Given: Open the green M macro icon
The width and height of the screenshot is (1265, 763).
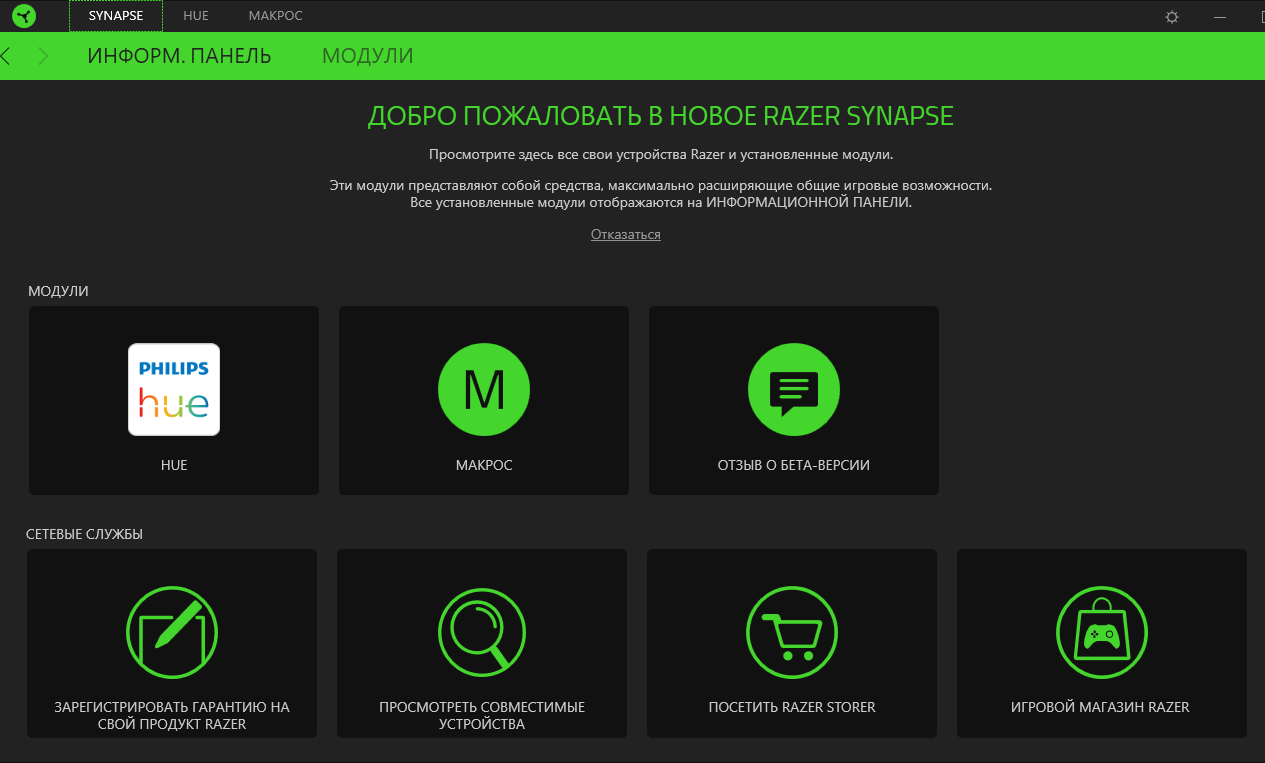Looking at the screenshot, I should pyautogui.click(x=484, y=390).
